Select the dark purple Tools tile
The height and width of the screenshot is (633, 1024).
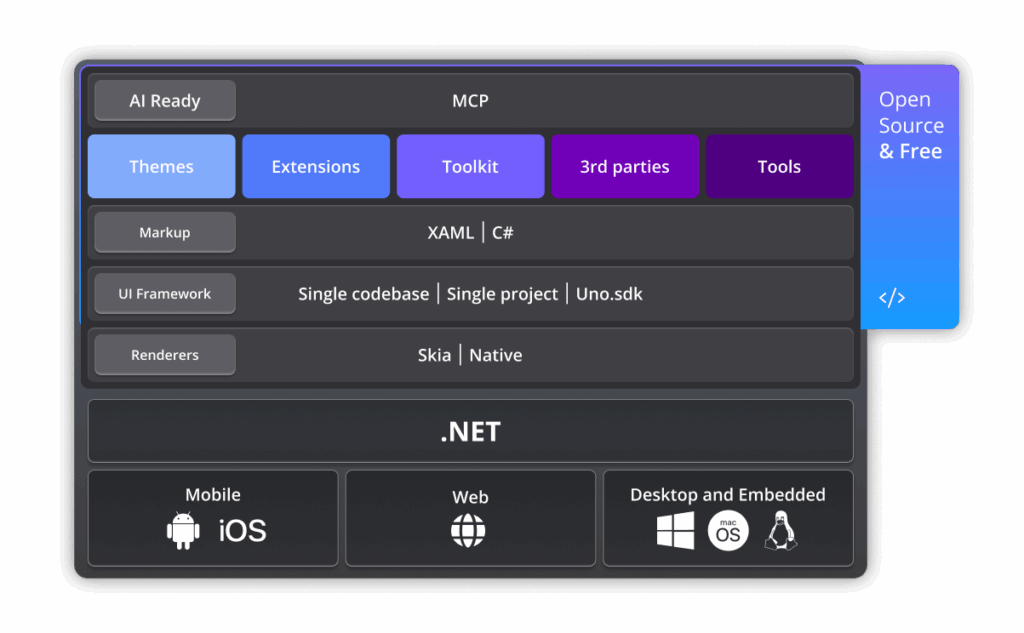point(779,167)
